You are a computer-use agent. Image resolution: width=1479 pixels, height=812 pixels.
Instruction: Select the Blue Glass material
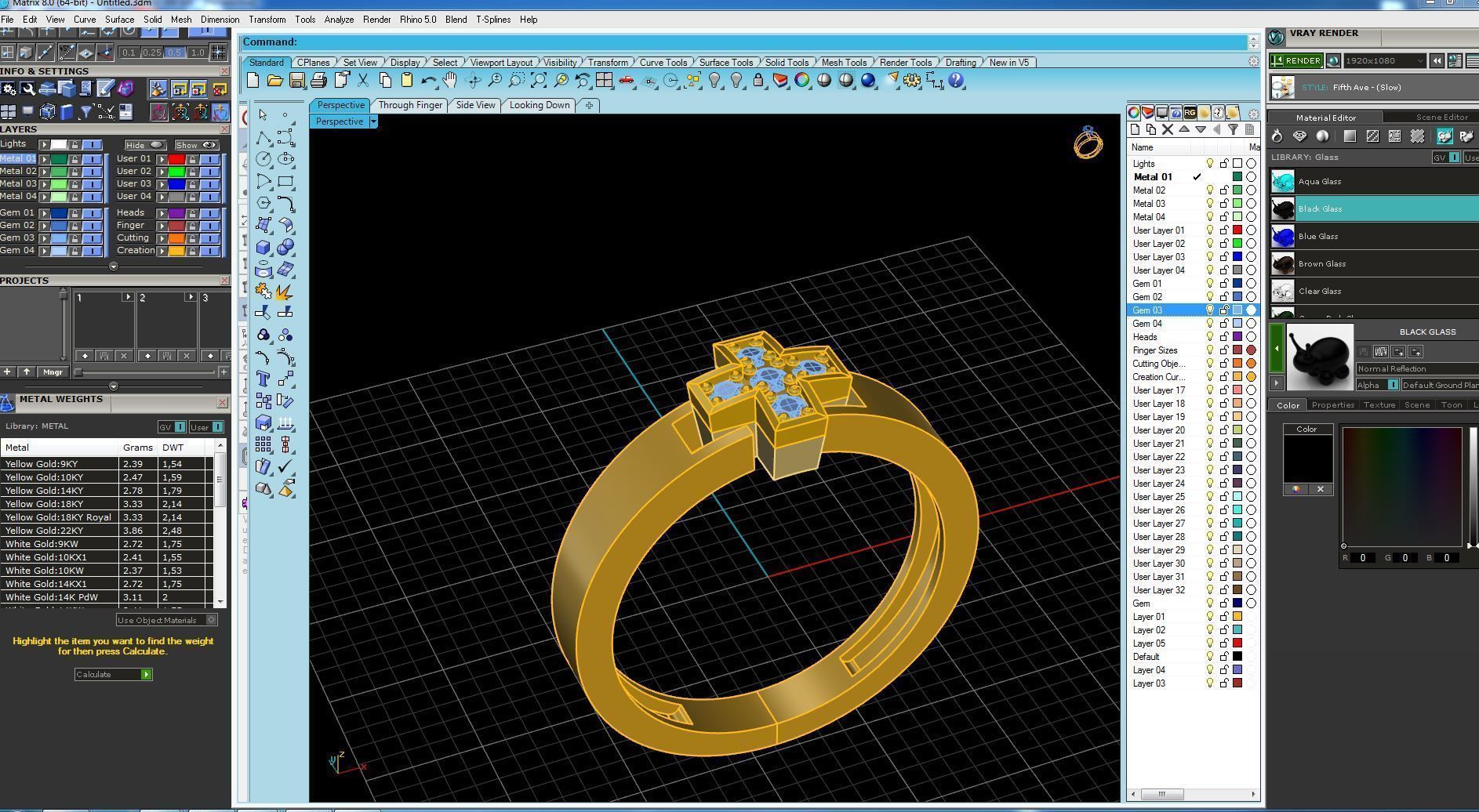point(1372,236)
